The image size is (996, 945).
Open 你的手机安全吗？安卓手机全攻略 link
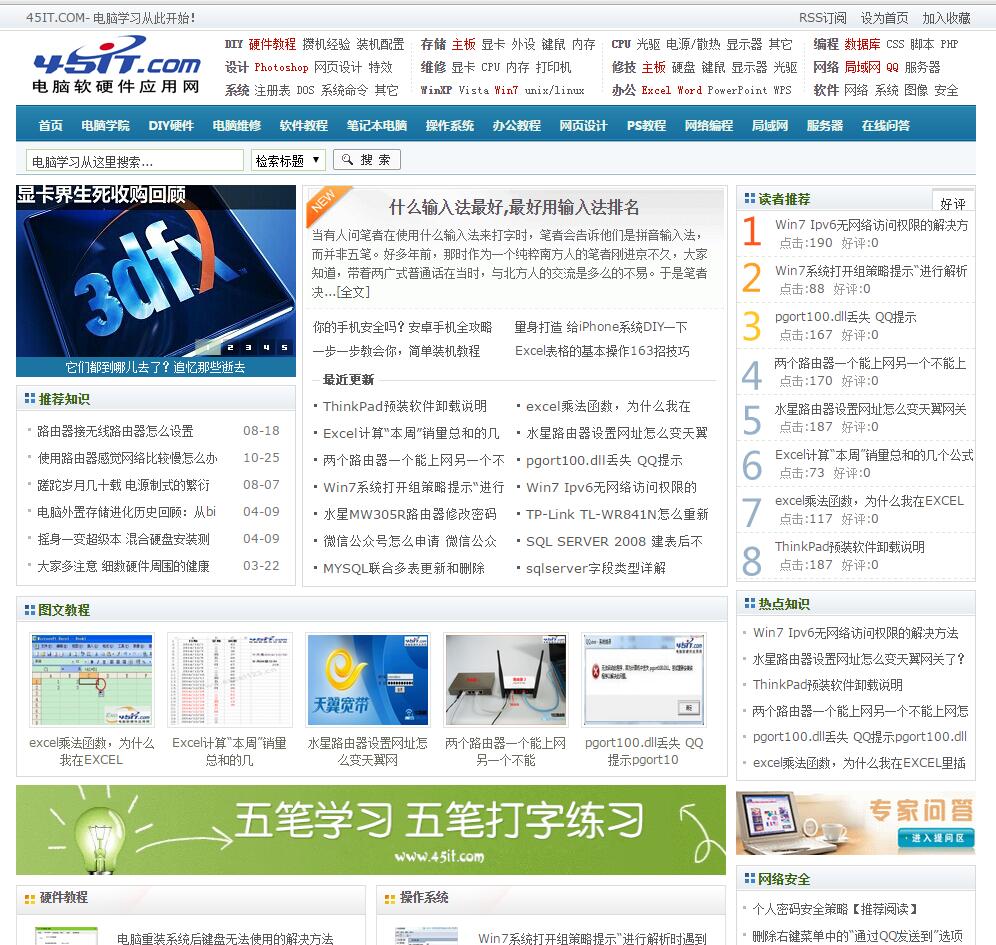[402, 327]
